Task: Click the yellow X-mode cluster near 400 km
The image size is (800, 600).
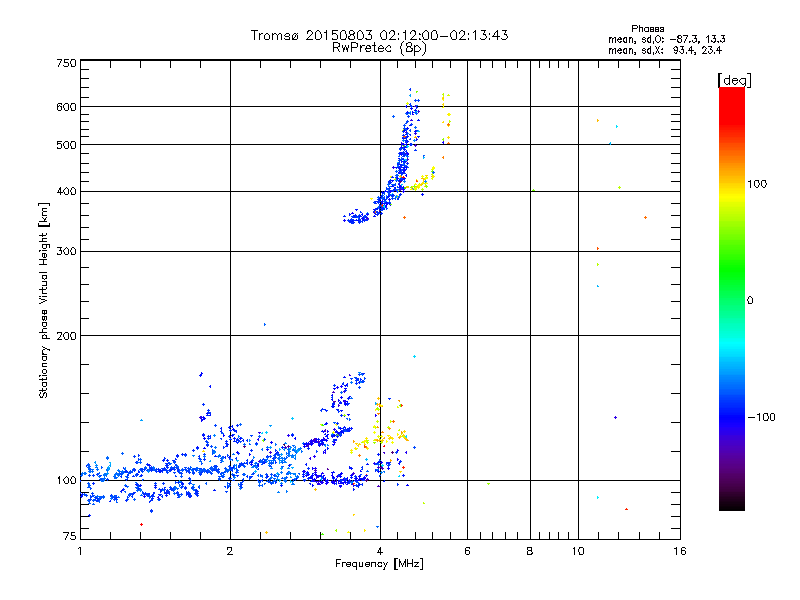Action: (419, 183)
